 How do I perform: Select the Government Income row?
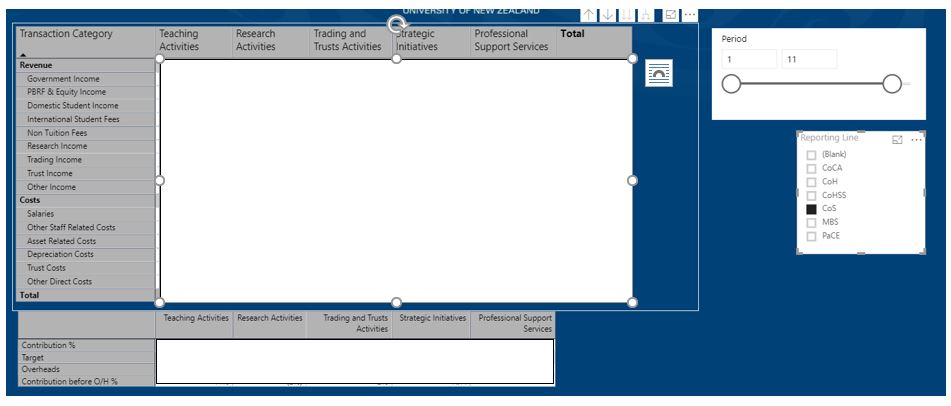pyautogui.click(x=86, y=79)
